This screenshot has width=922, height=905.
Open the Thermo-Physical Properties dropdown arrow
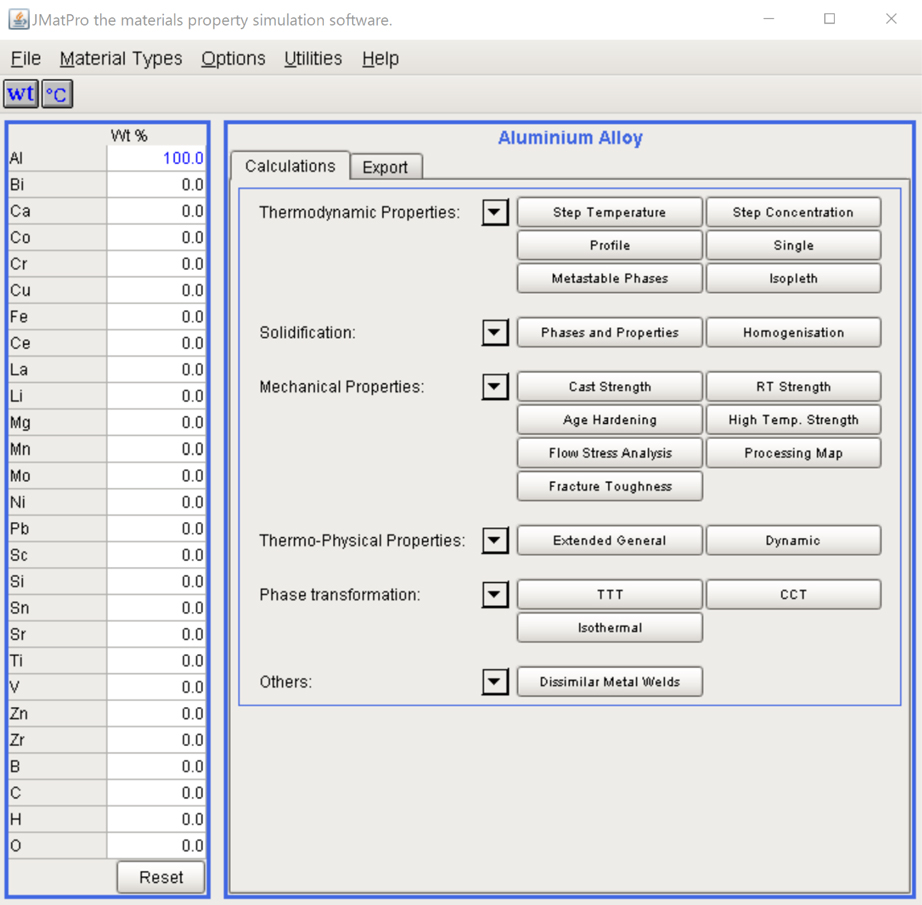click(x=495, y=540)
